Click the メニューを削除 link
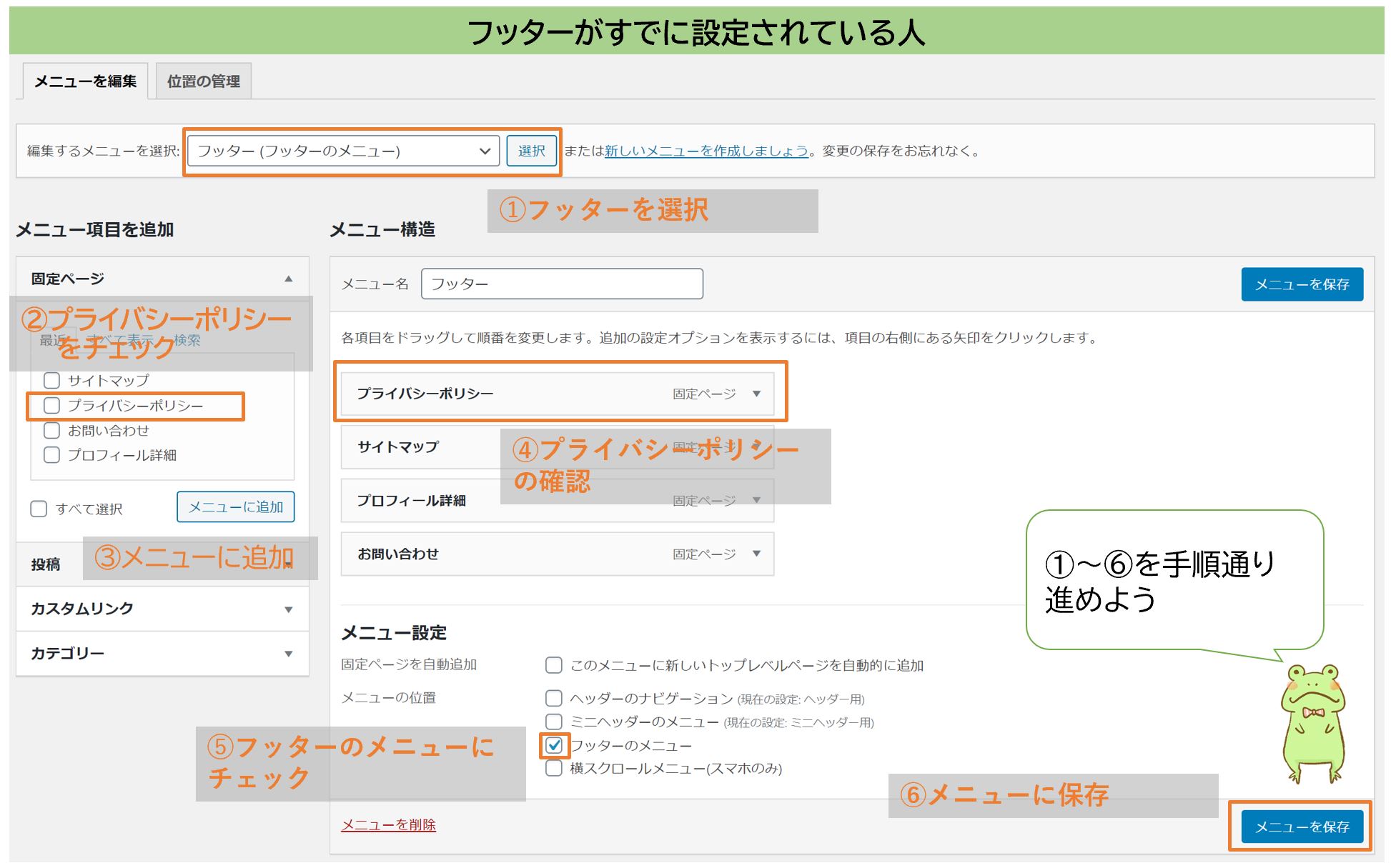 click(389, 825)
